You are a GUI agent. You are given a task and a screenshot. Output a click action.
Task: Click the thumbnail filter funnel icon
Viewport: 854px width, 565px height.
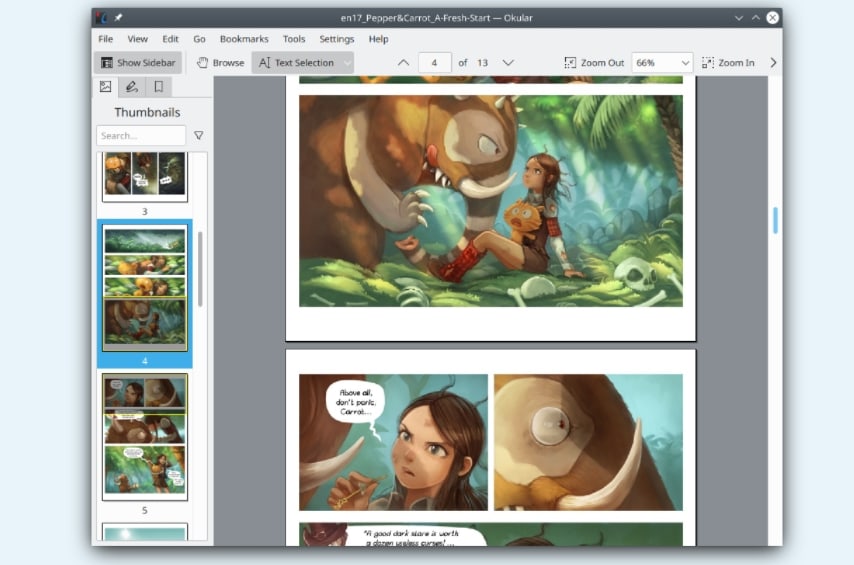click(199, 136)
